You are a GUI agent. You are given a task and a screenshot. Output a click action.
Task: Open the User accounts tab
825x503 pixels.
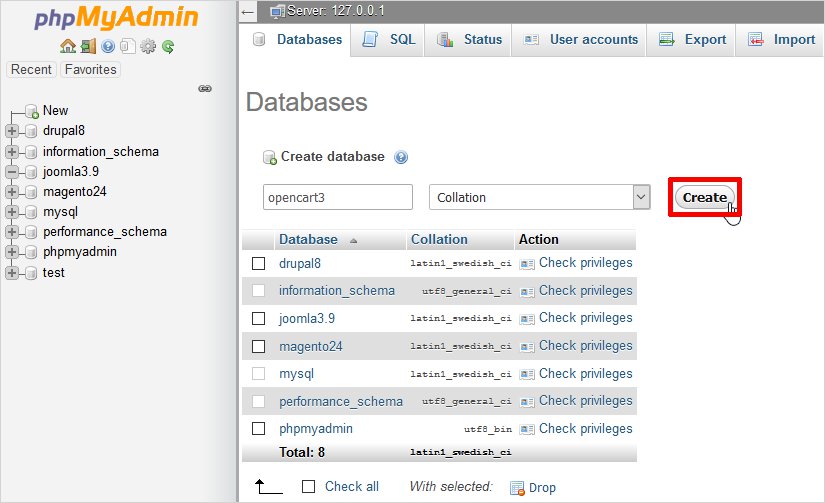click(x=582, y=40)
